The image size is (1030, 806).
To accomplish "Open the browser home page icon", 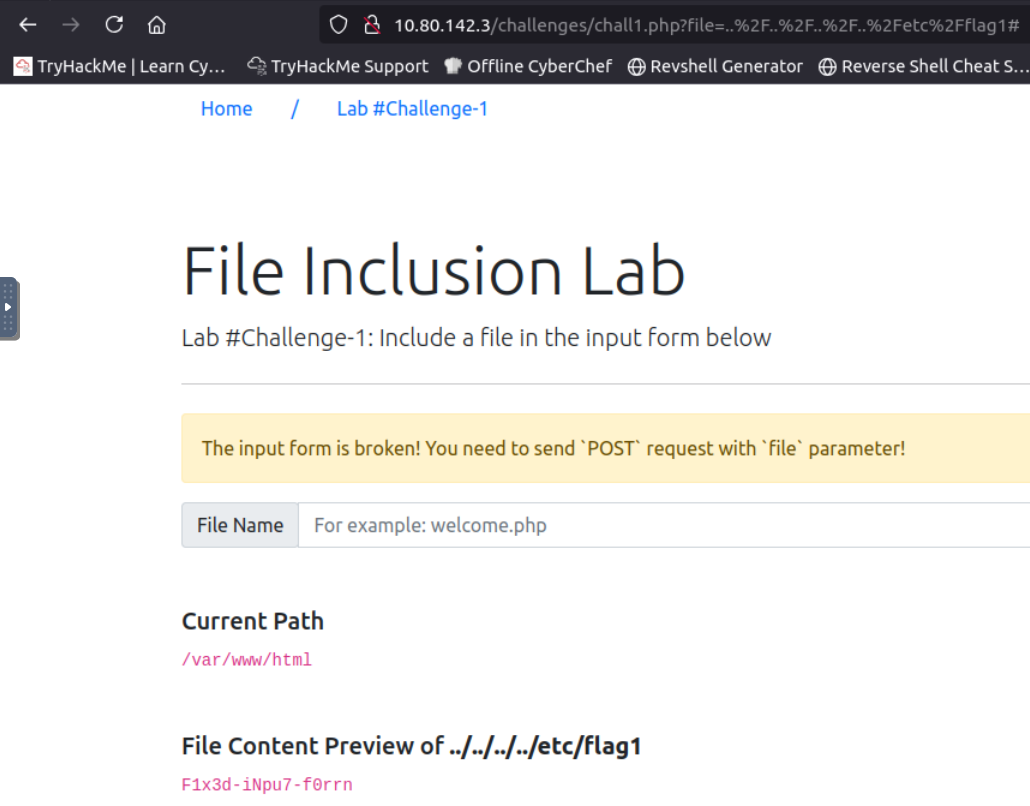I will click(156, 25).
